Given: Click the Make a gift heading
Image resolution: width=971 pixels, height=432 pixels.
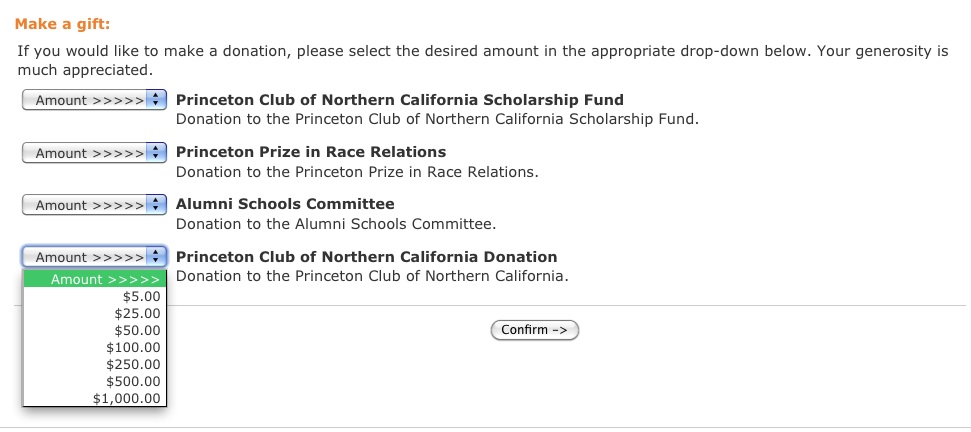Looking at the screenshot, I should pyautogui.click(x=62, y=25).
